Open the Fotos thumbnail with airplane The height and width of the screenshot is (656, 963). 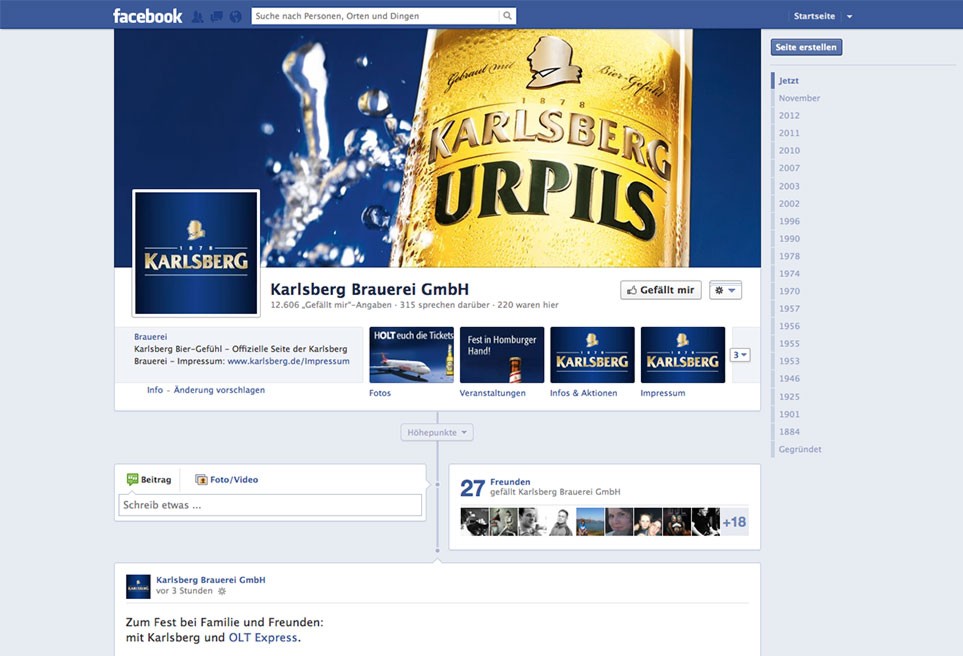point(411,355)
